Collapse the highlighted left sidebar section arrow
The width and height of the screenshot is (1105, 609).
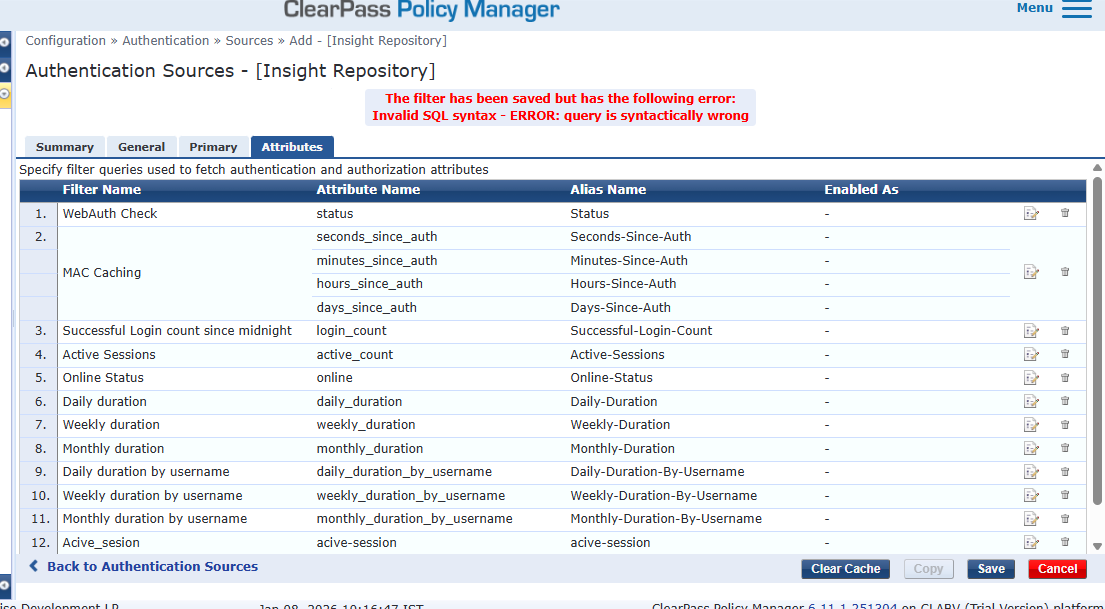[5, 93]
